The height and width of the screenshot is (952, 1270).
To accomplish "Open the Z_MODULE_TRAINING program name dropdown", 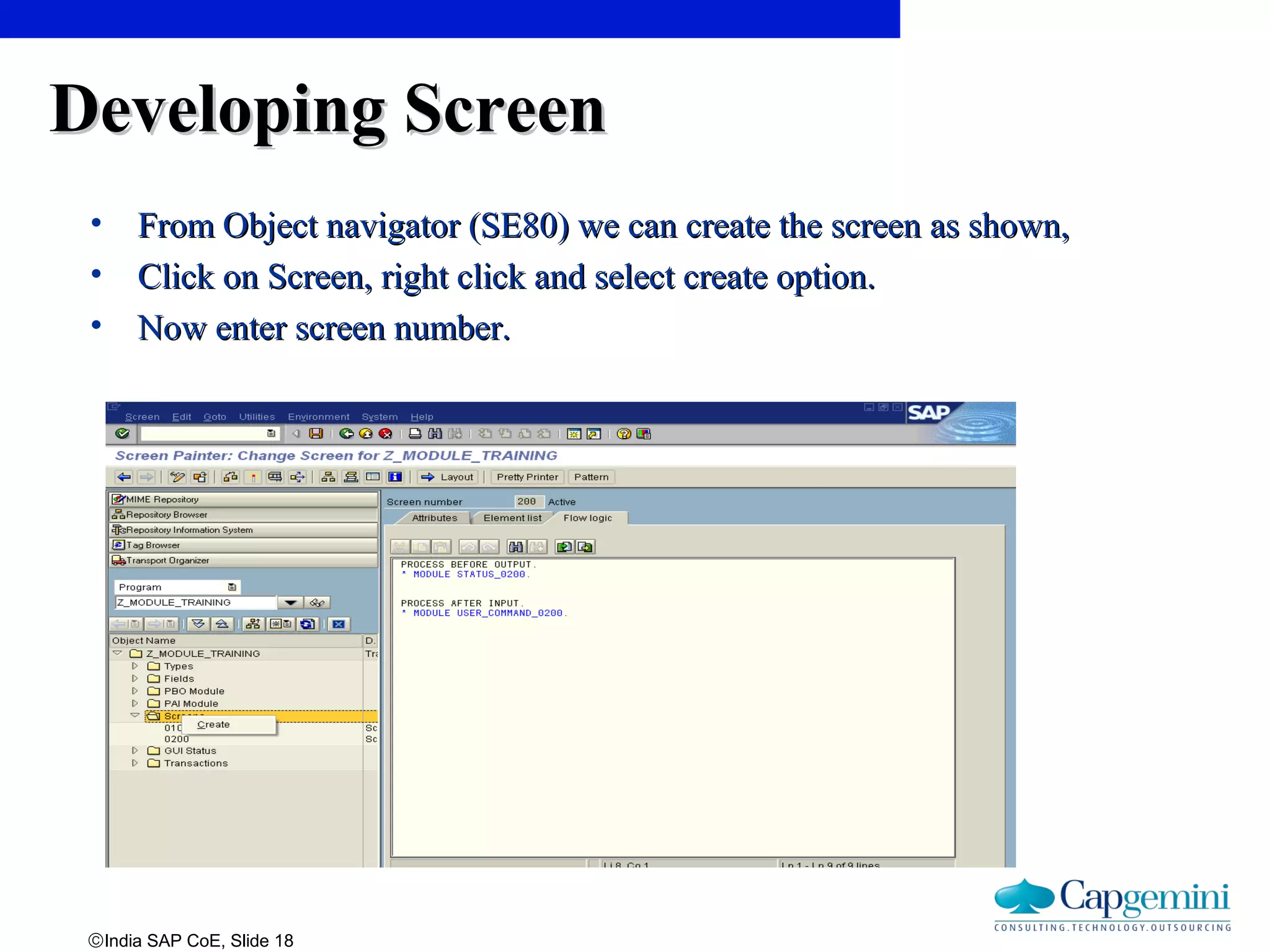I will [x=290, y=602].
